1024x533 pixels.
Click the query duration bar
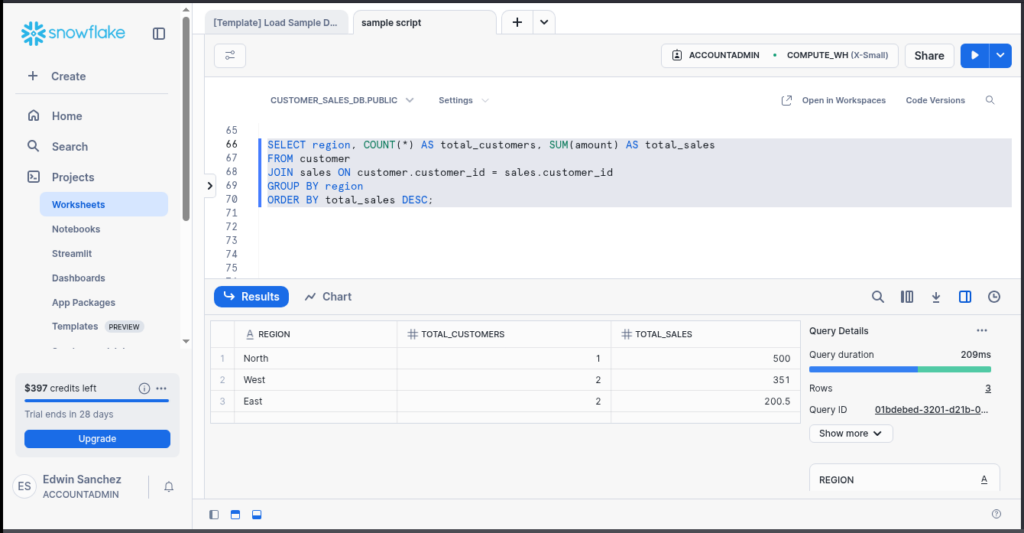click(x=900, y=370)
